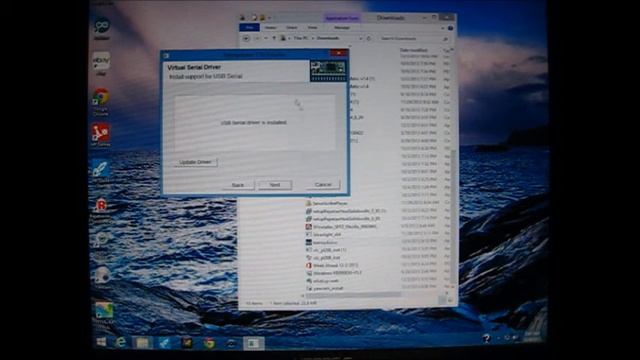Select the Application Tools contextual tab
This screenshot has height=360, width=640.
(x=342, y=18)
